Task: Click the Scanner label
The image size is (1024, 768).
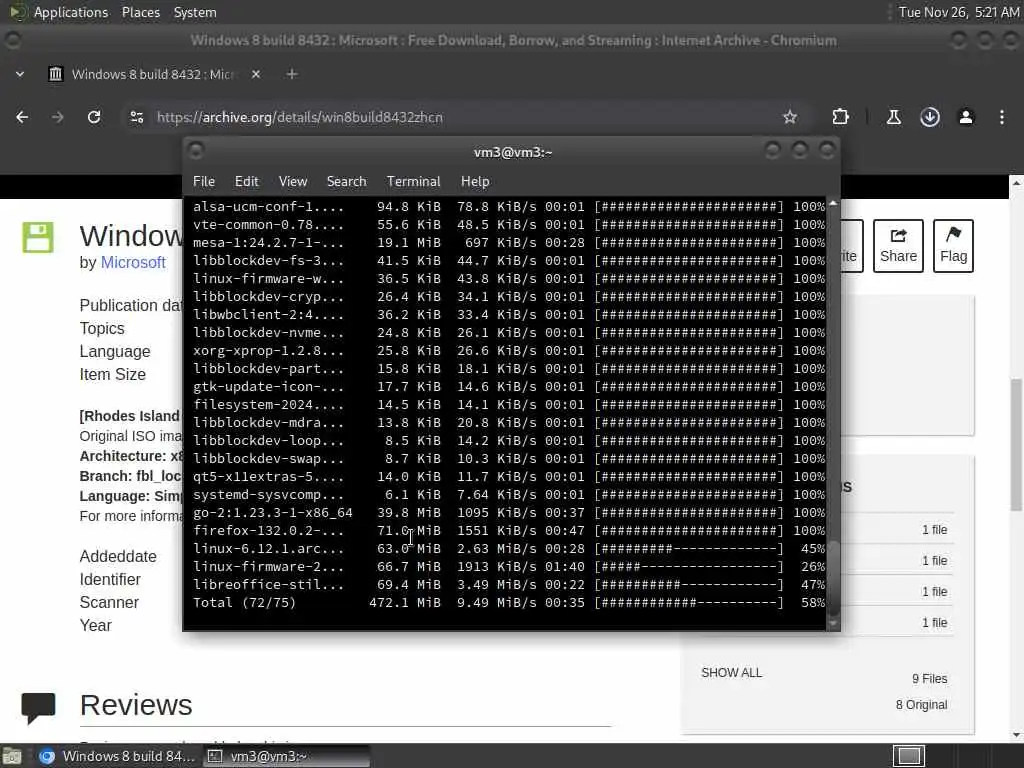Action: (x=109, y=602)
